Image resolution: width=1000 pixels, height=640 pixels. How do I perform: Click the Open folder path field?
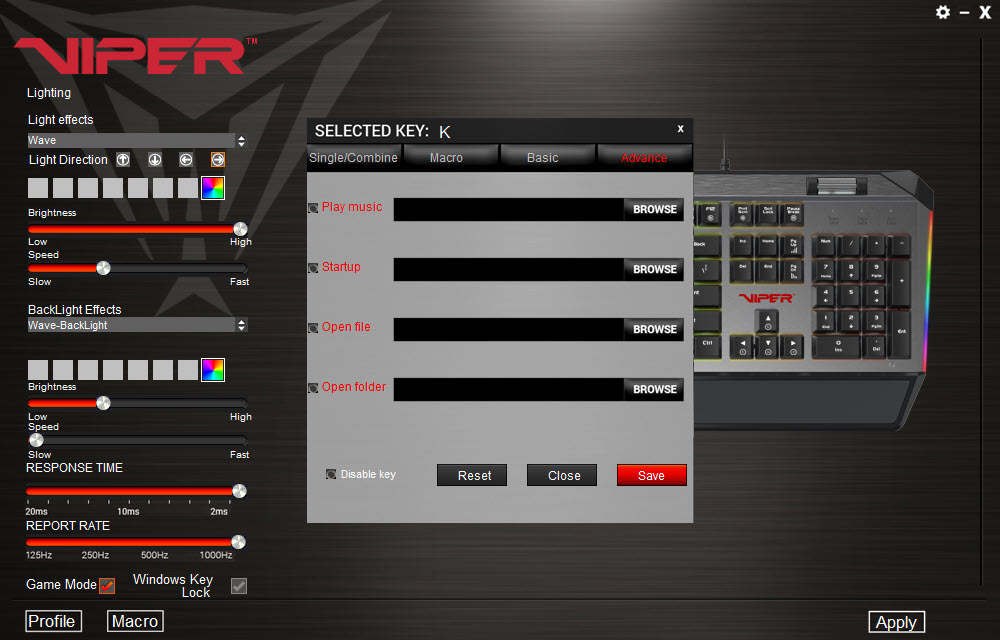(x=509, y=389)
